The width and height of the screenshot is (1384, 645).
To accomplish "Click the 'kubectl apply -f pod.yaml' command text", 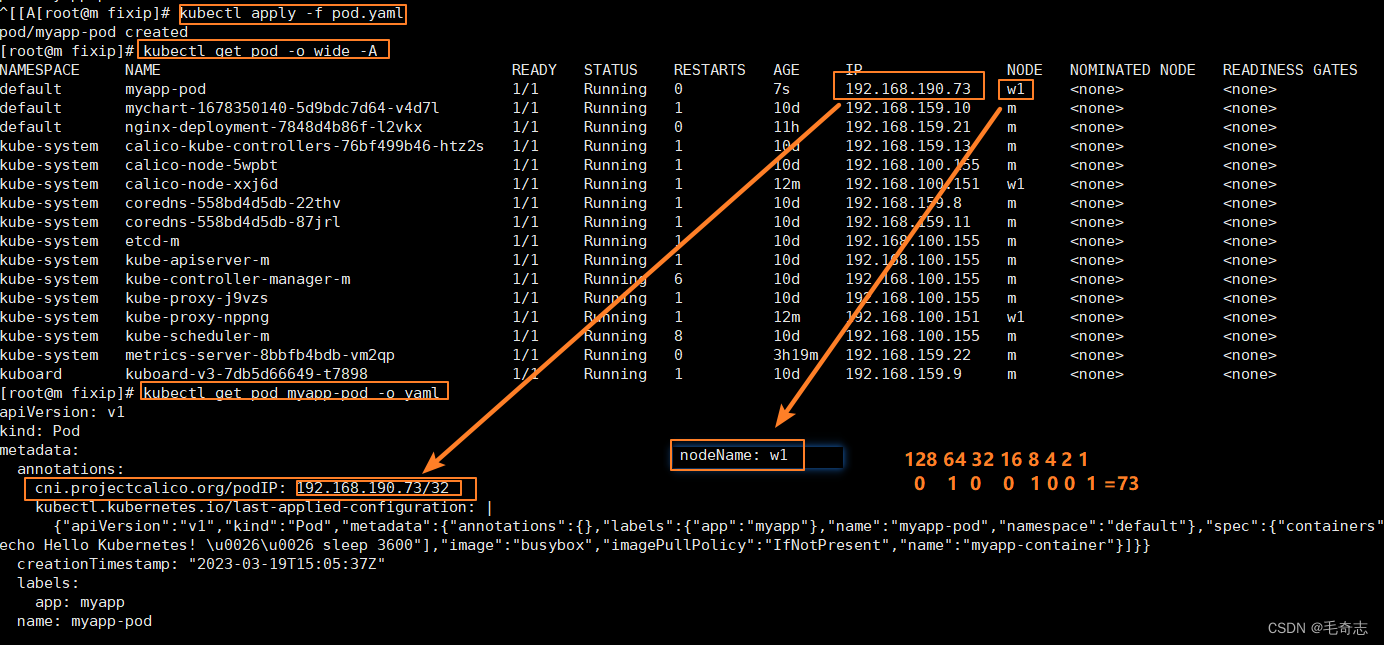I will click(293, 14).
